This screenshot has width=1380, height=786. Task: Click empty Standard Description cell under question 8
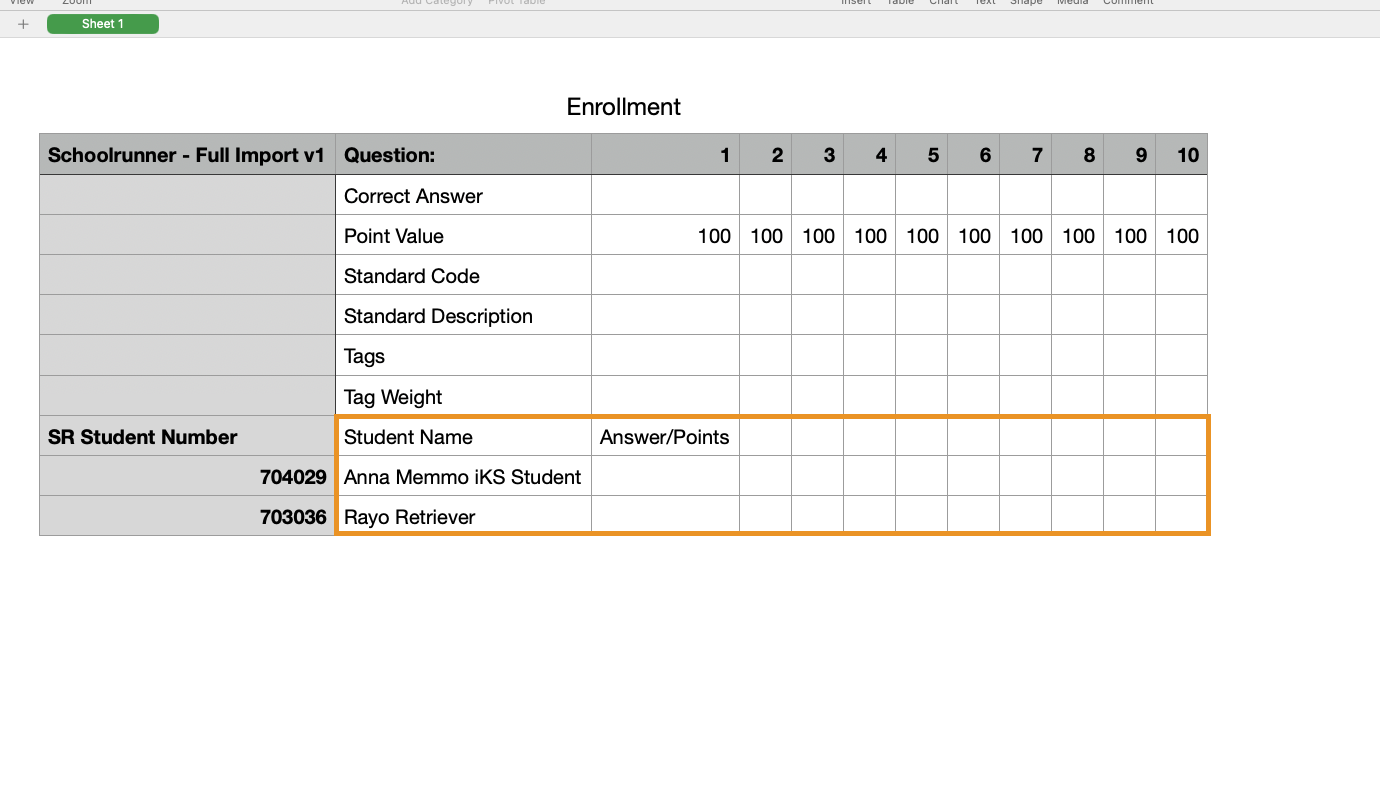(1078, 315)
